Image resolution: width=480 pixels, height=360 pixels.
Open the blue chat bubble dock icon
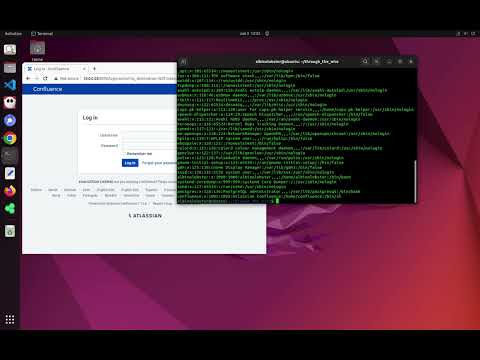[x=10, y=120]
